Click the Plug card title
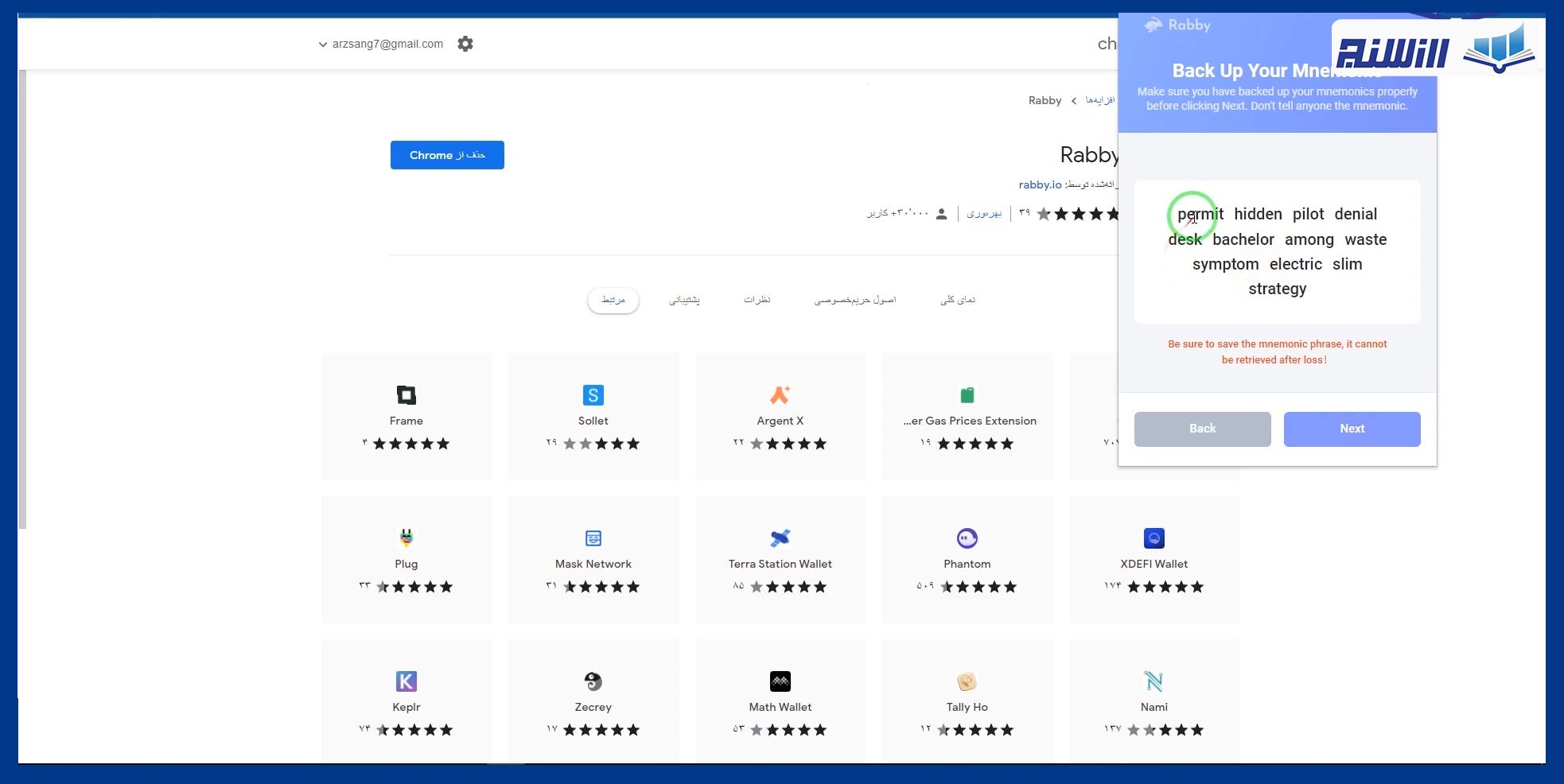Screen dimensions: 1564x784 tap(407, 564)
